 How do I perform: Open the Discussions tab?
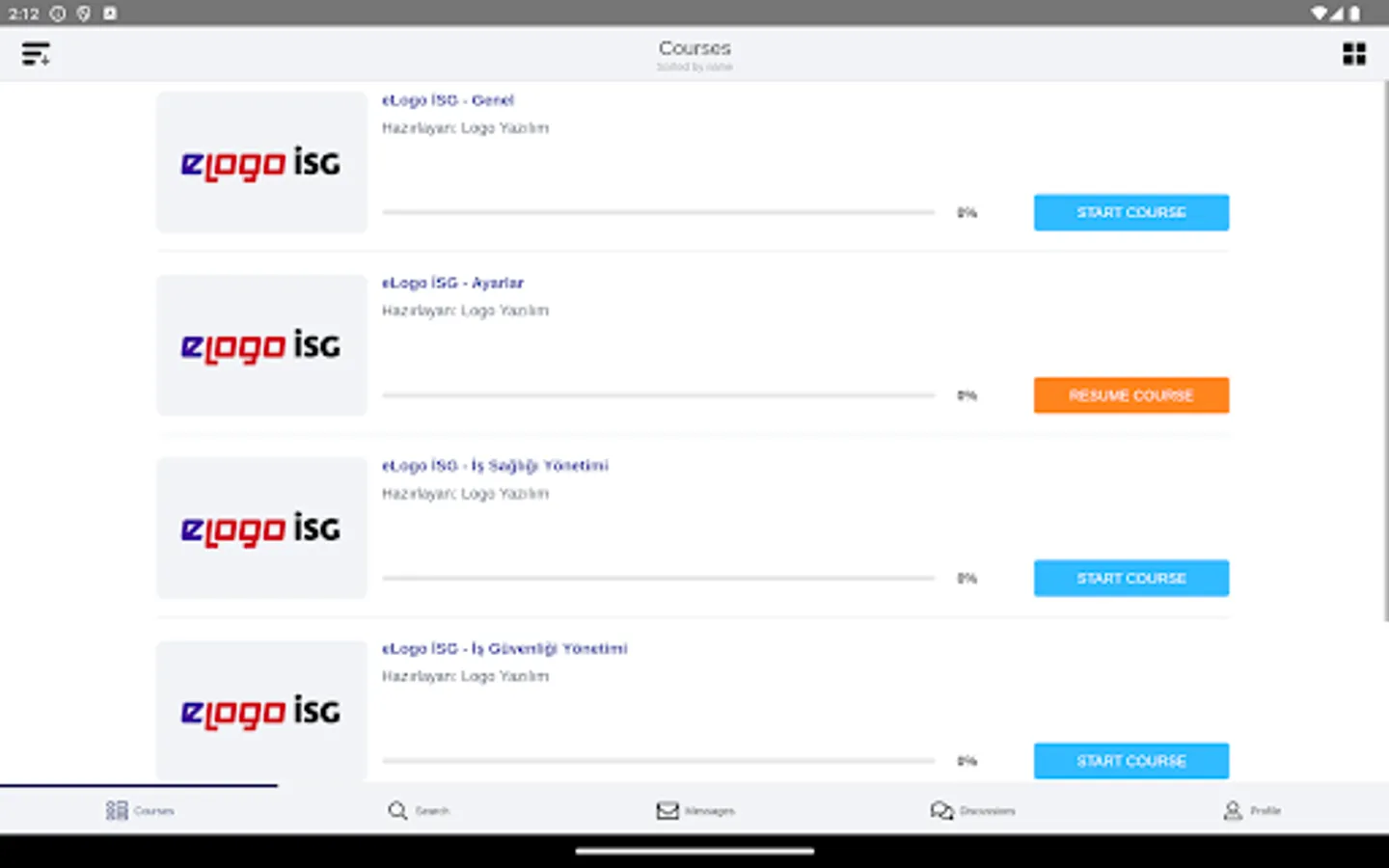(x=972, y=810)
